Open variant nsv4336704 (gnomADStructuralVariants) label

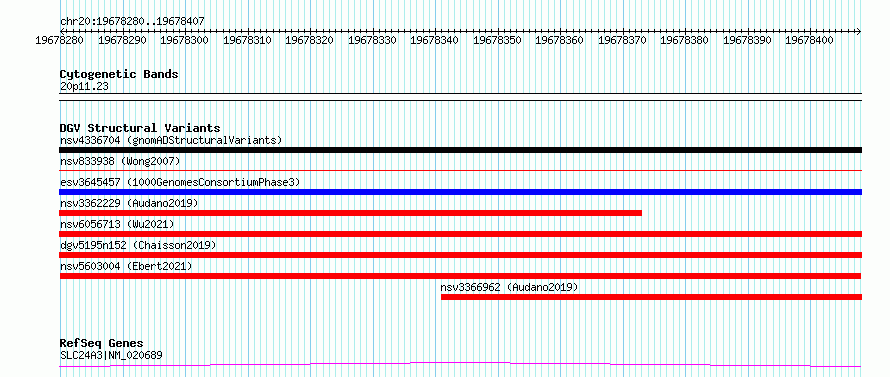click(171, 140)
